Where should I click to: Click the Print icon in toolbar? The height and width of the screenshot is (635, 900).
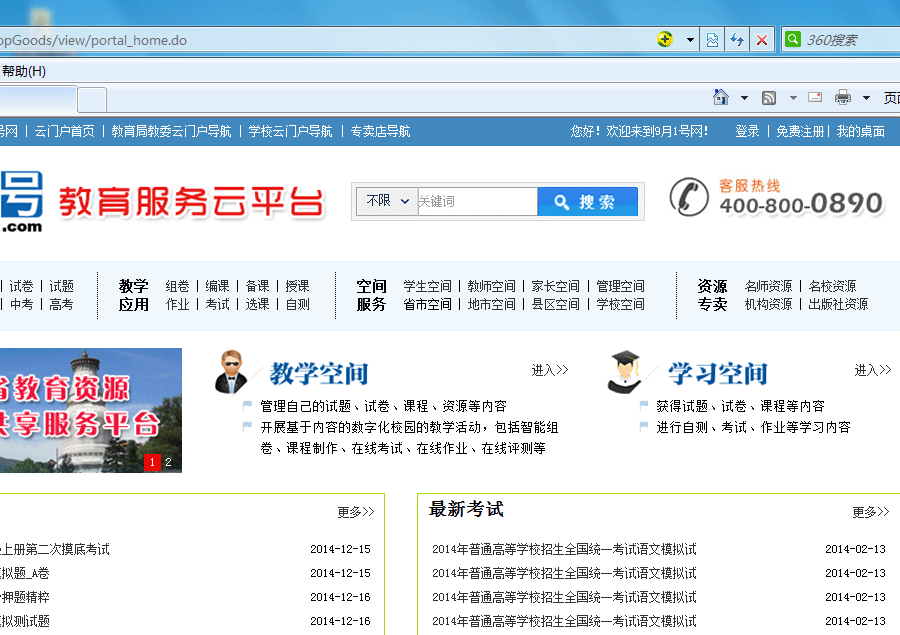click(x=843, y=97)
